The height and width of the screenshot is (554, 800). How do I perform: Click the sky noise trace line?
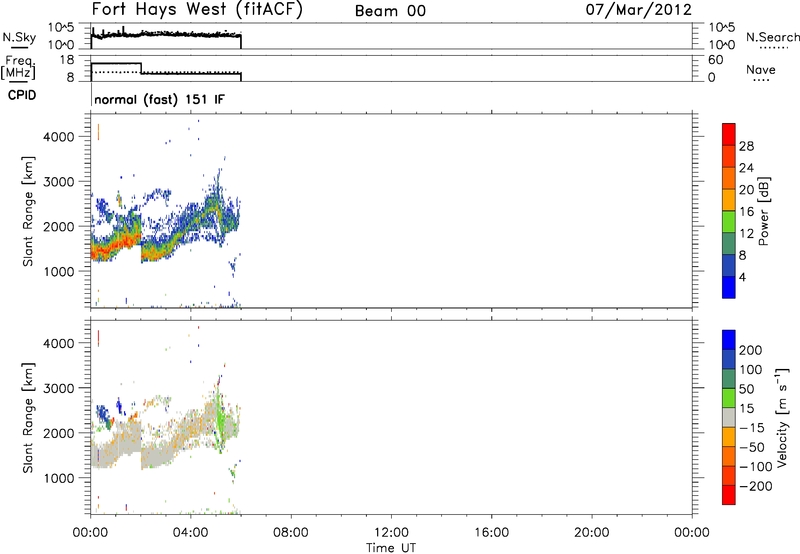click(x=166, y=35)
